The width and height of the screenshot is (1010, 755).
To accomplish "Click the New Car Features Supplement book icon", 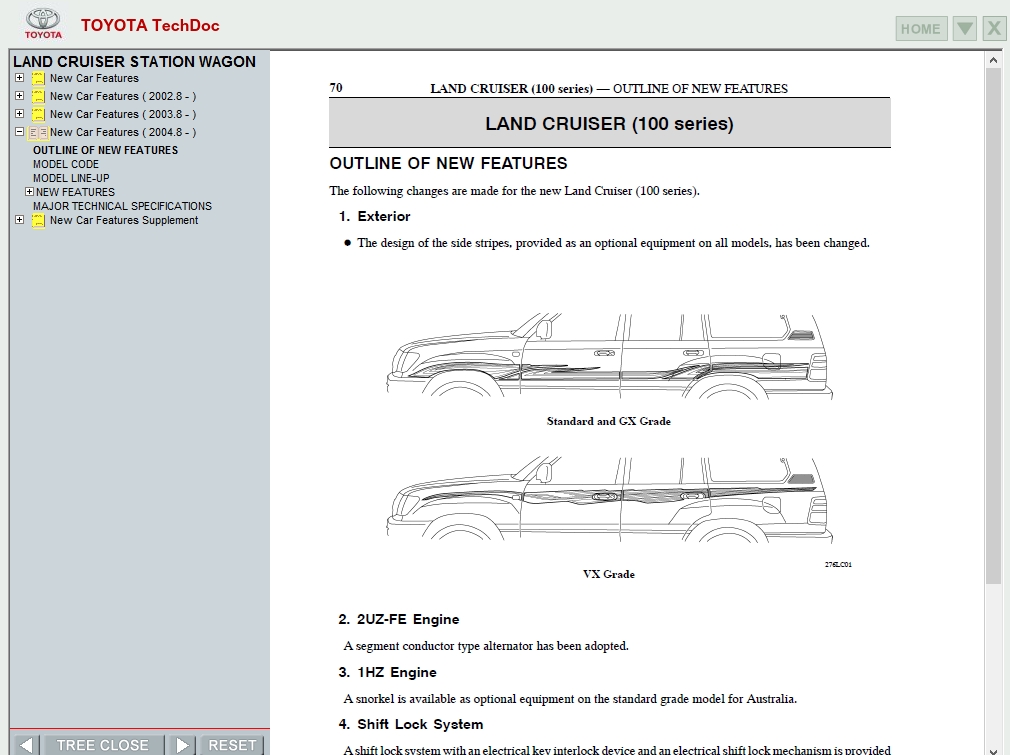I will 38,221.
